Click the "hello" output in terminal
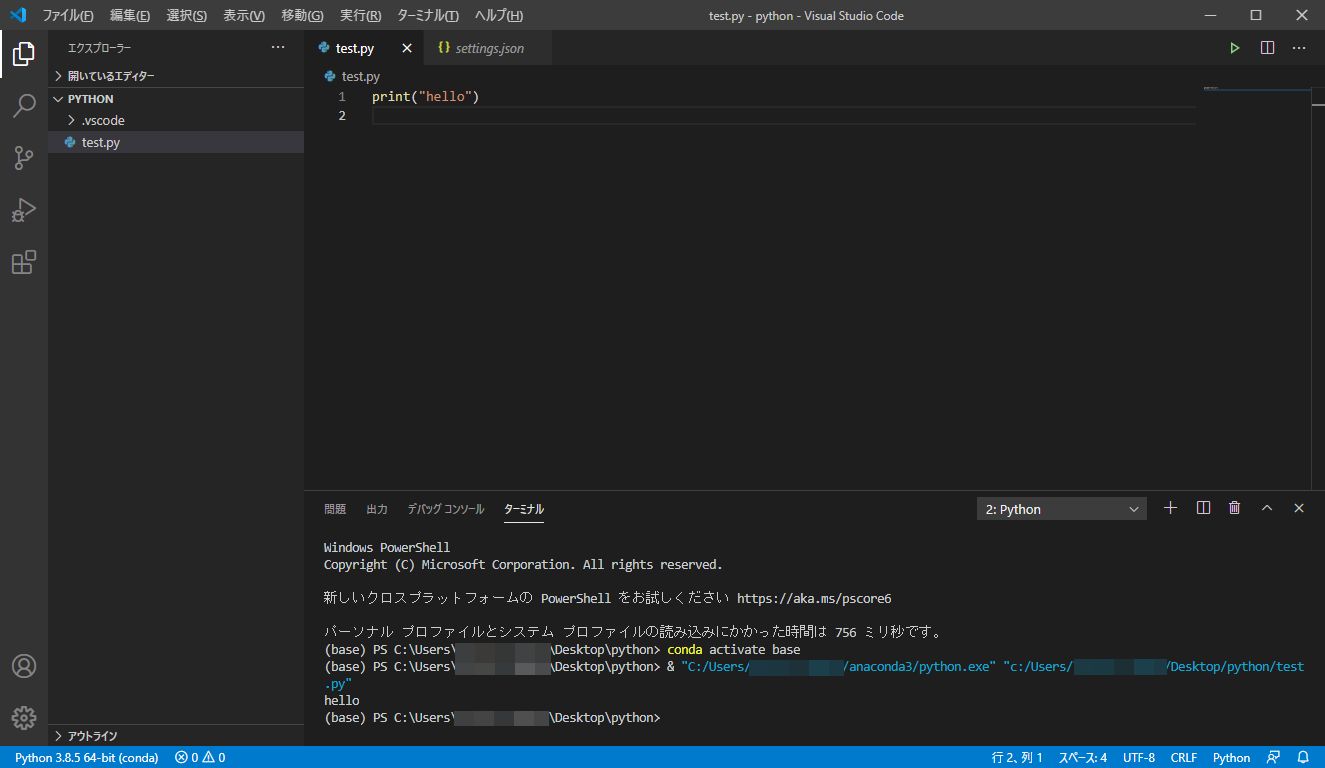1325x768 pixels. [342, 701]
